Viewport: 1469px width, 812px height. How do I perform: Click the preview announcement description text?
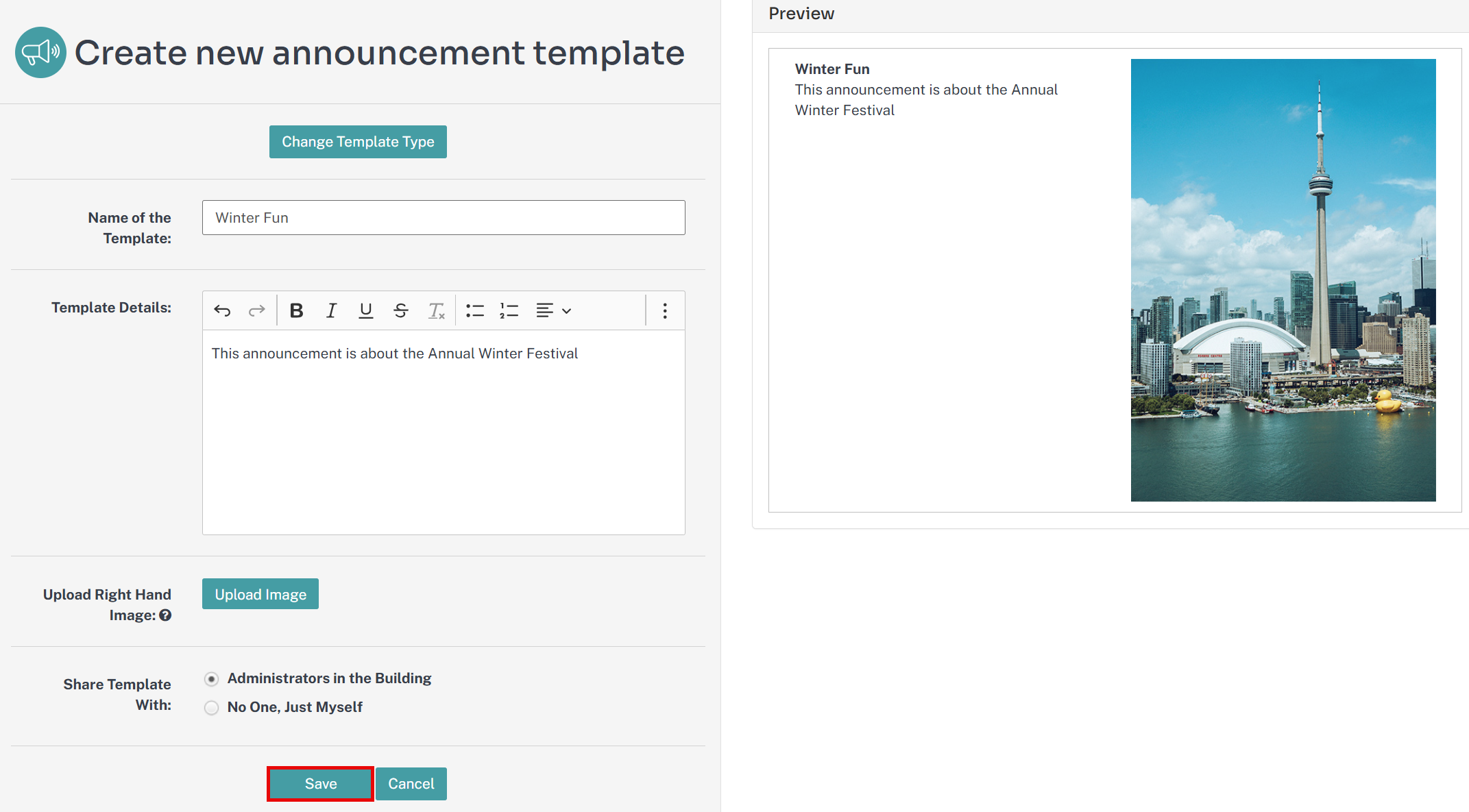(926, 100)
